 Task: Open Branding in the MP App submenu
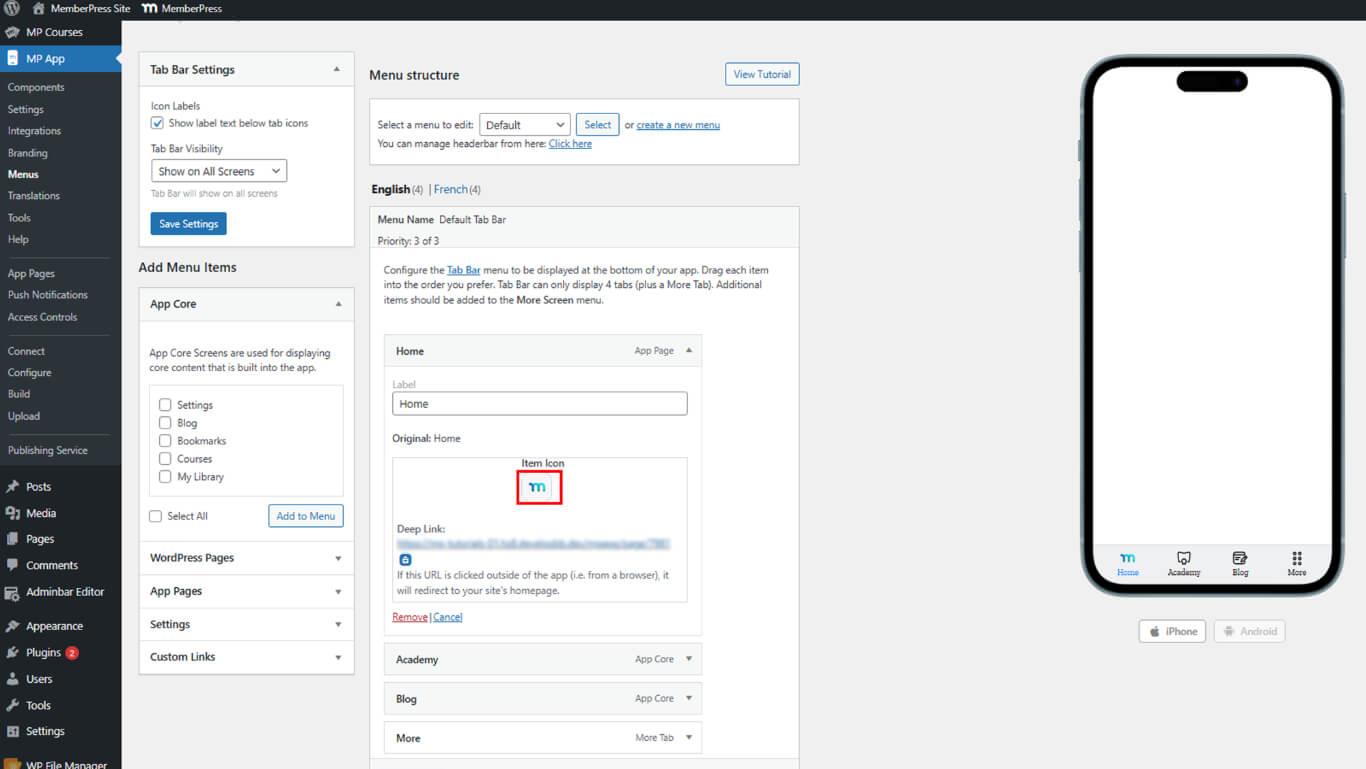point(28,153)
